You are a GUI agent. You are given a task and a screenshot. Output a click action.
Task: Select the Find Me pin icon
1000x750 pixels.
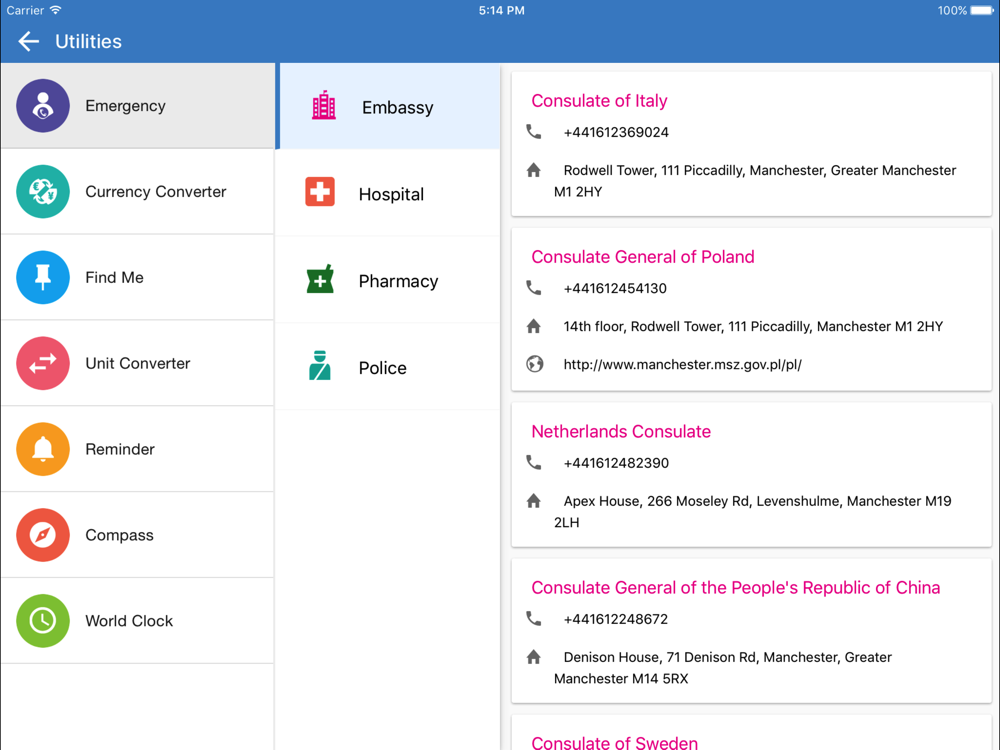tap(43, 277)
